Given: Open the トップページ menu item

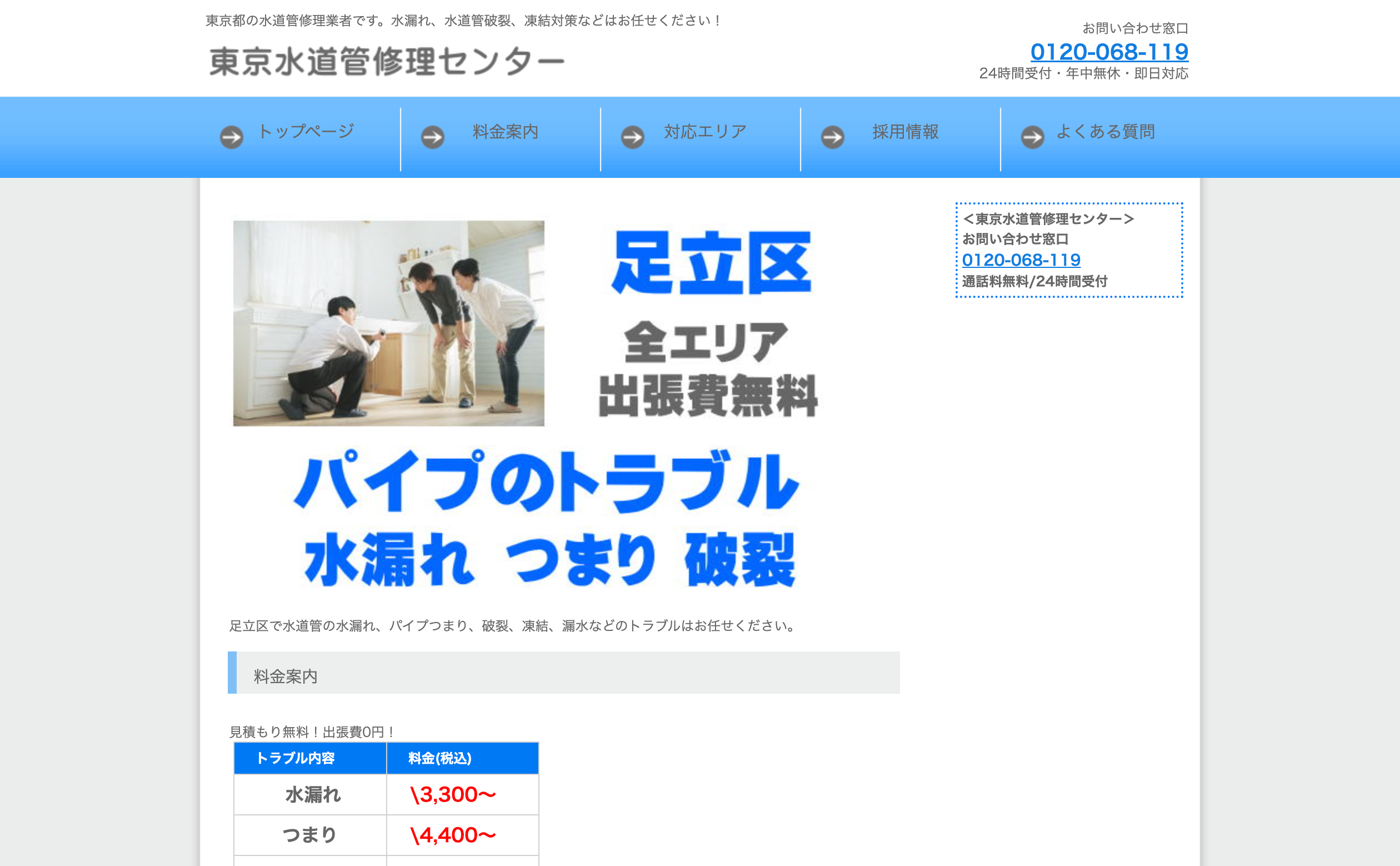Looking at the screenshot, I should point(306,132).
